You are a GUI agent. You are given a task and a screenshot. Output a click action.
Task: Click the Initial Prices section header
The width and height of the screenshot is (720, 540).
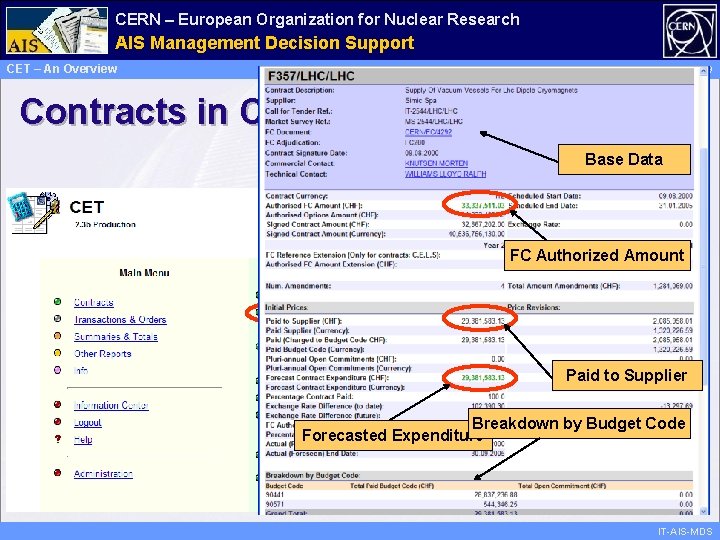coord(287,307)
